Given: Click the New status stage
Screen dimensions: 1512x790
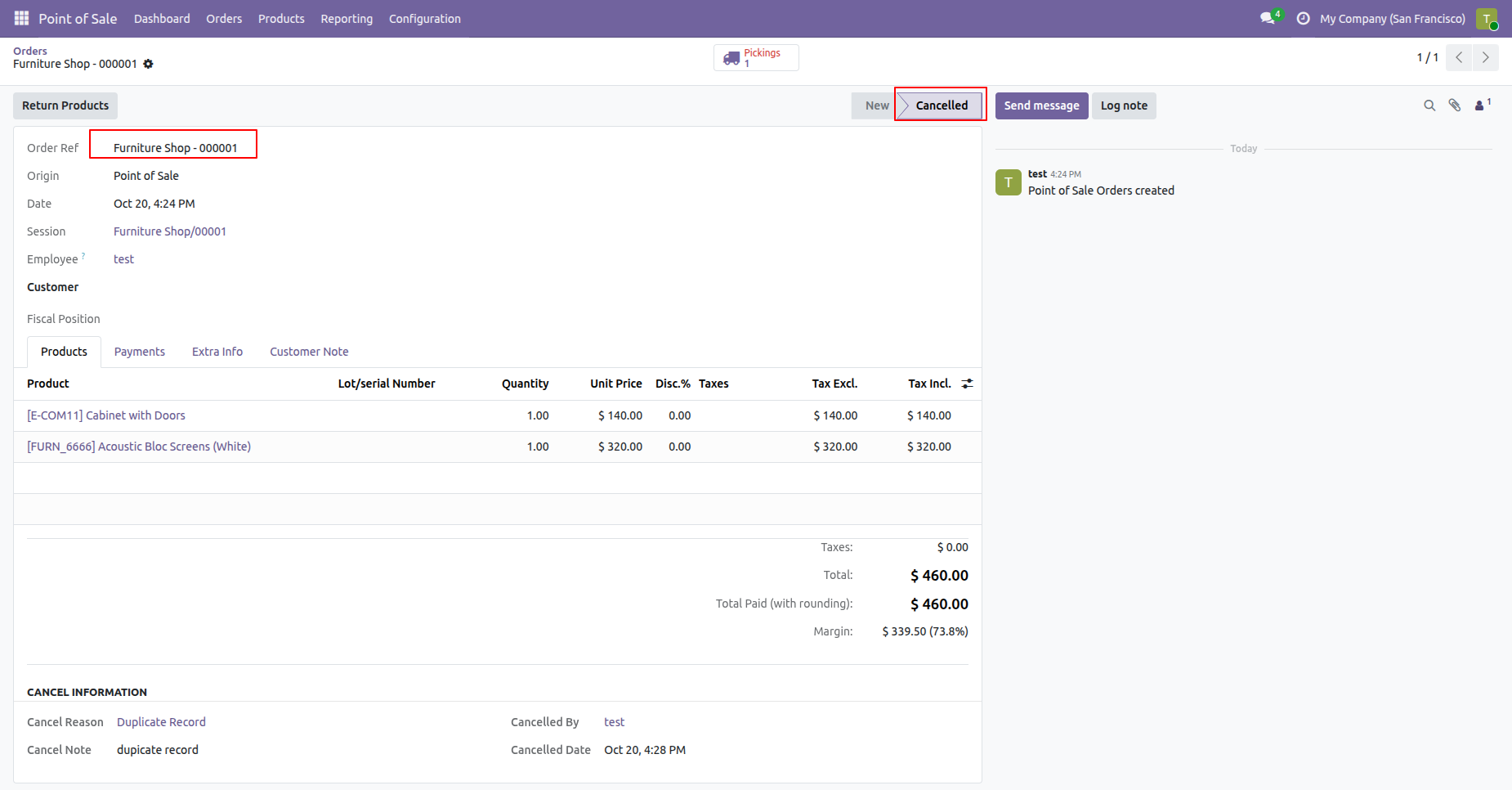Looking at the screenshot, I should click(875, 105).
